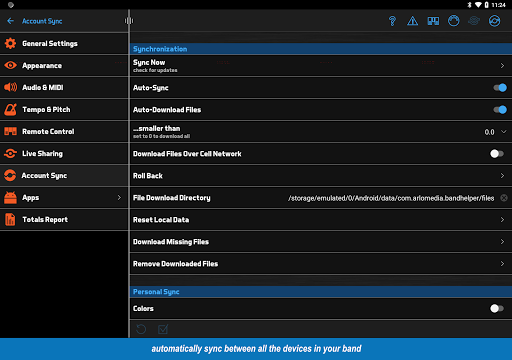Click the Apps Android robot icon
This screenshot has height=360, width=512.
point(10,197)
